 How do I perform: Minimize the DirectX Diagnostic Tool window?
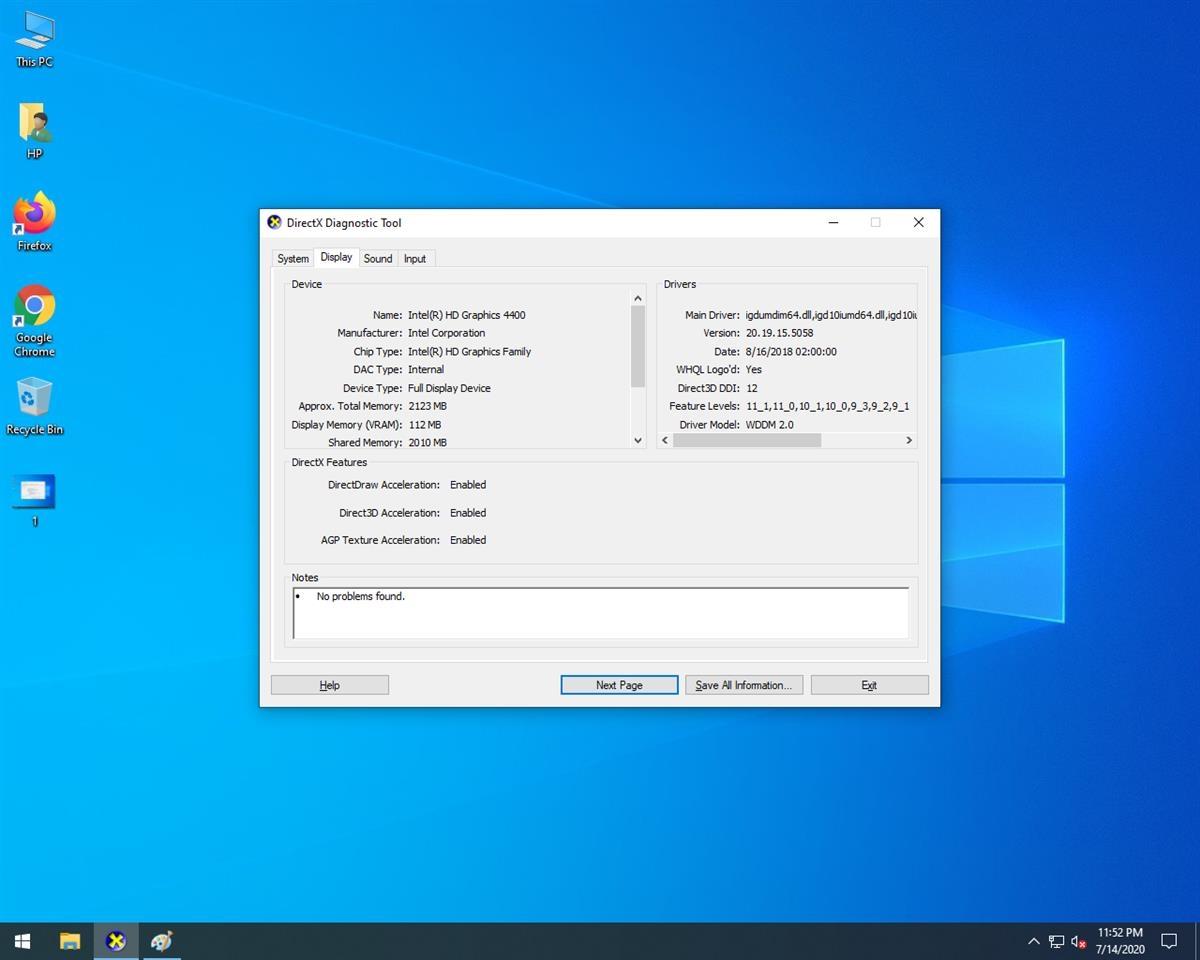tap(834, 222)
